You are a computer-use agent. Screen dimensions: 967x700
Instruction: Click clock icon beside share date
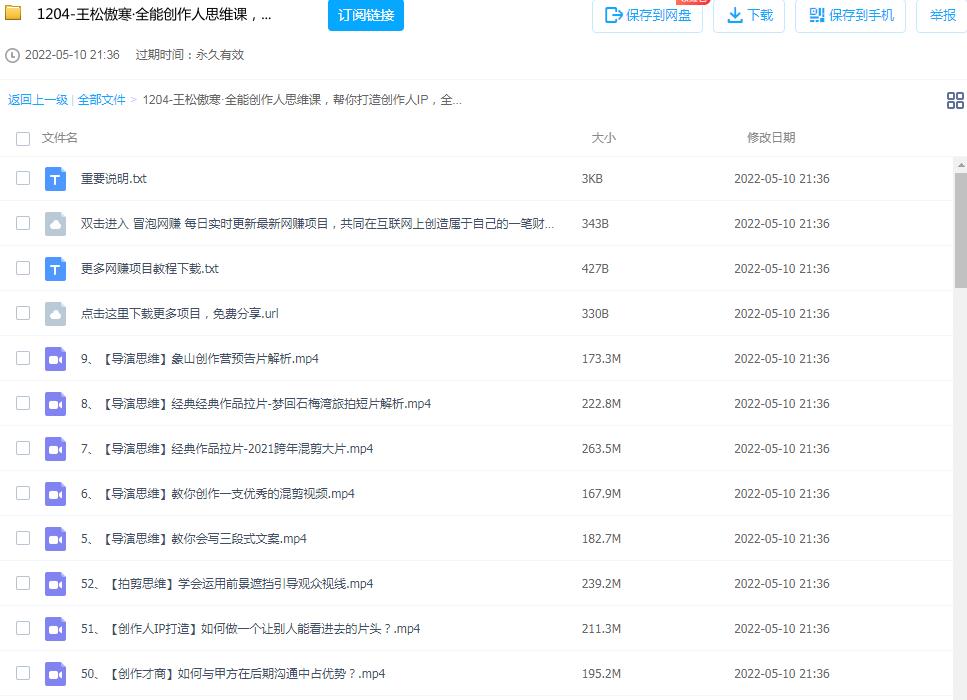(12, 56)
